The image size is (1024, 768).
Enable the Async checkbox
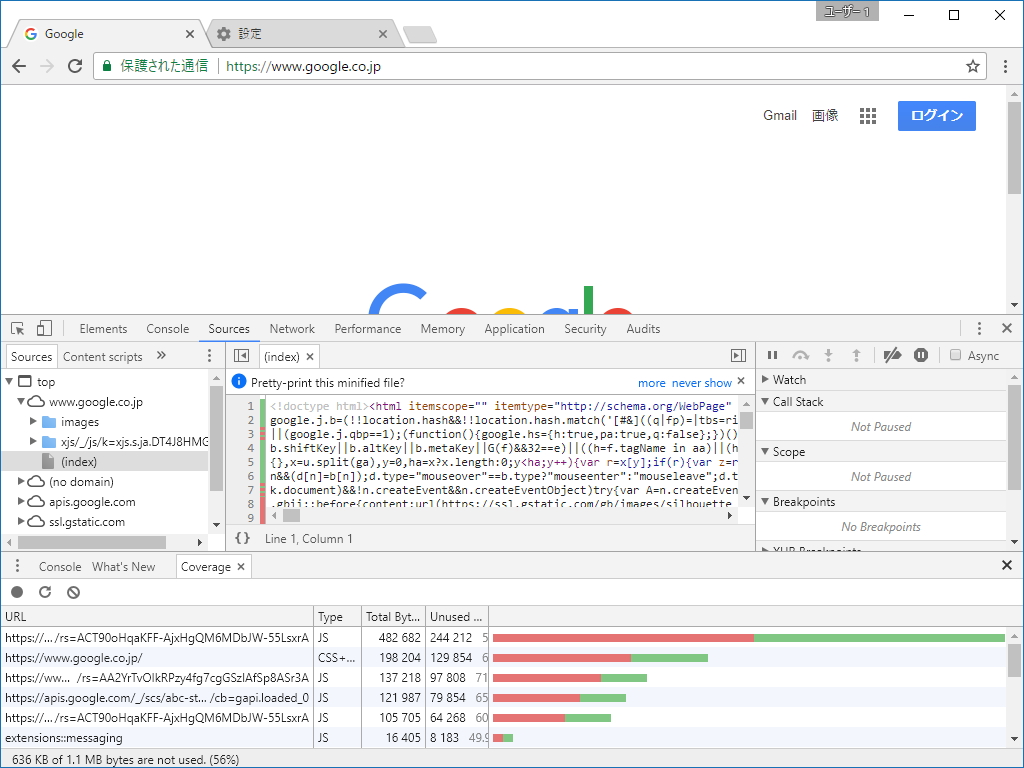955,355
